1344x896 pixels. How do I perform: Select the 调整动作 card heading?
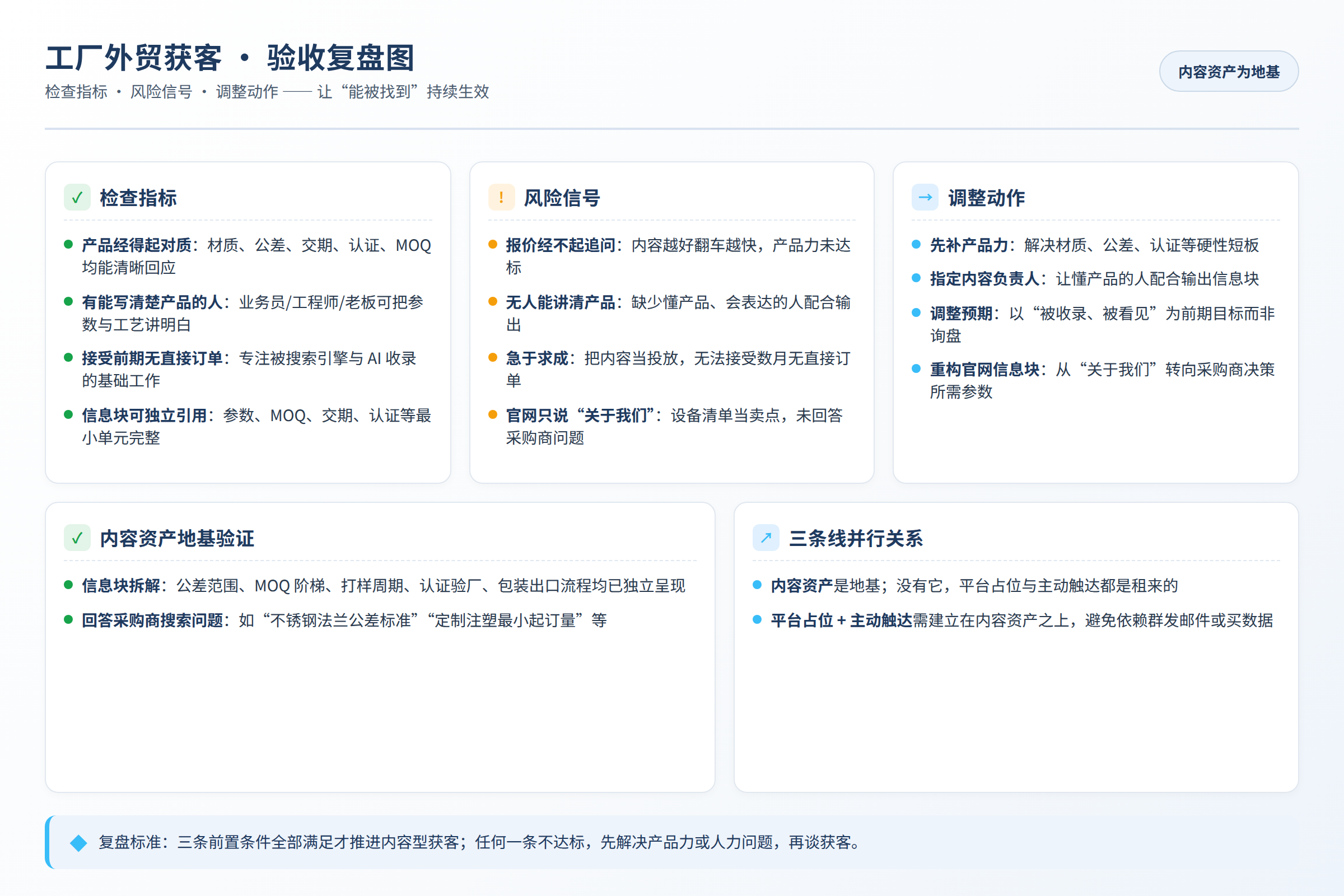tap(987, 198)
